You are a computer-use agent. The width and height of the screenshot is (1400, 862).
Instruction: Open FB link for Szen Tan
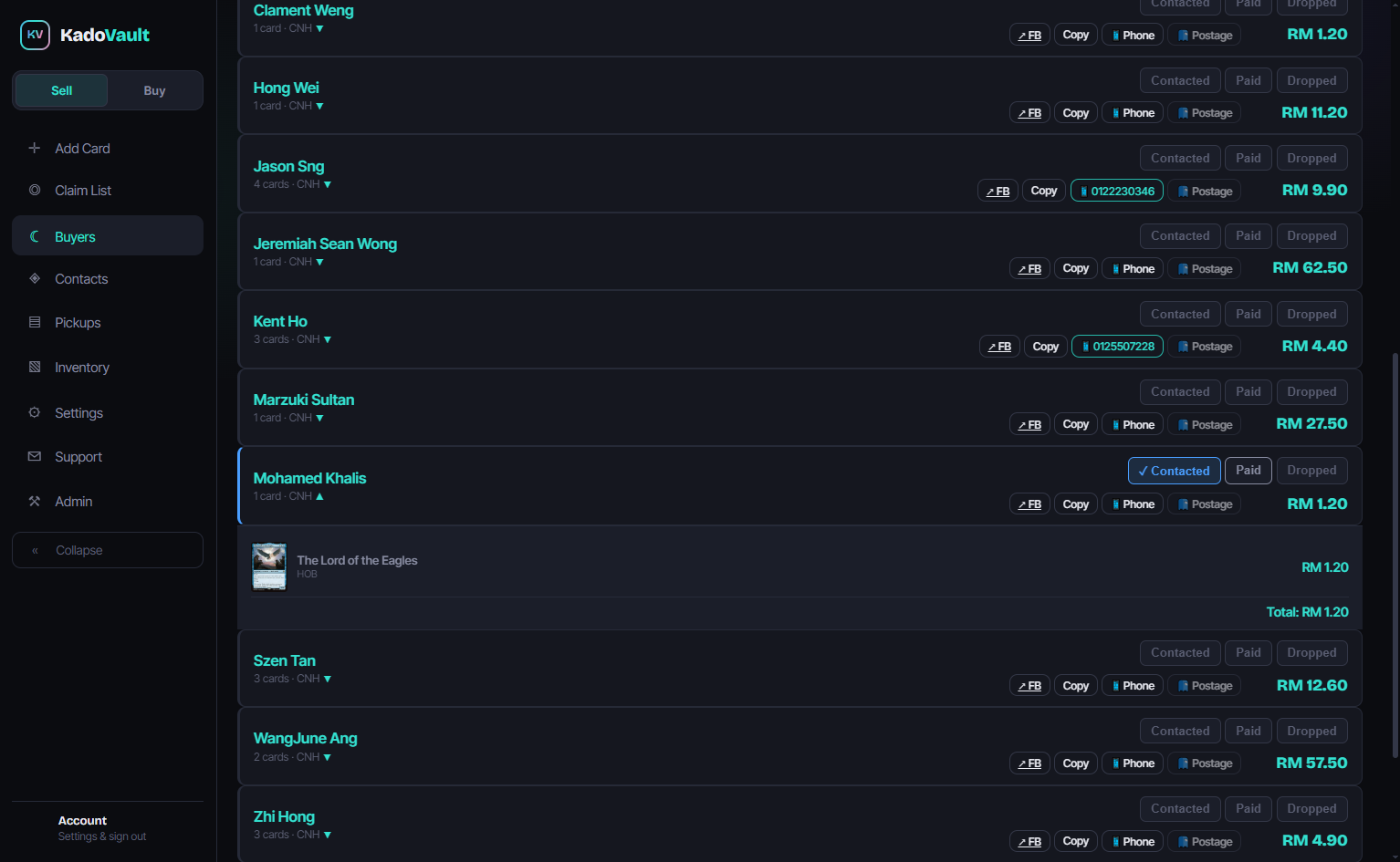[x=1029, y=686]
